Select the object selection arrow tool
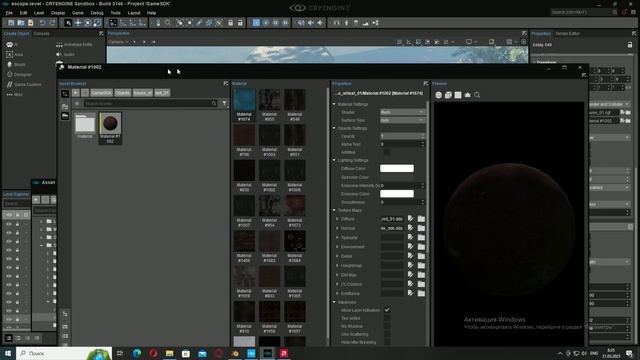Viewport: 640px width, 360px height. coord(68,23)
